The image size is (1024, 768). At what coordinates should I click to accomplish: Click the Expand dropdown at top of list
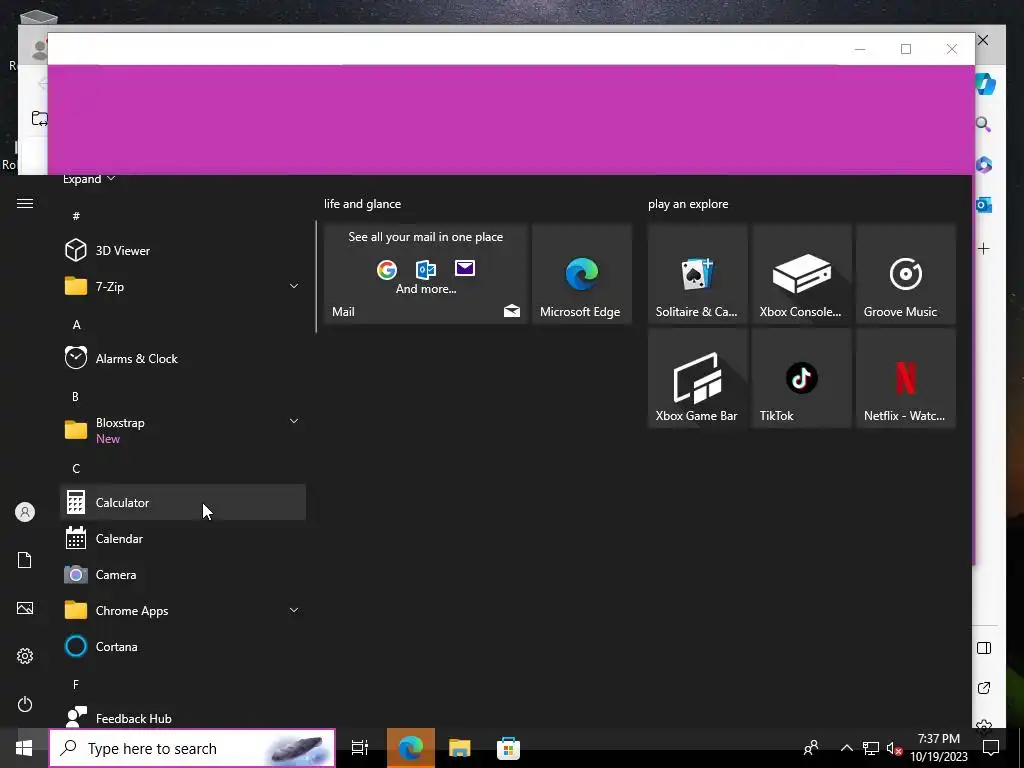pos(89,179)
